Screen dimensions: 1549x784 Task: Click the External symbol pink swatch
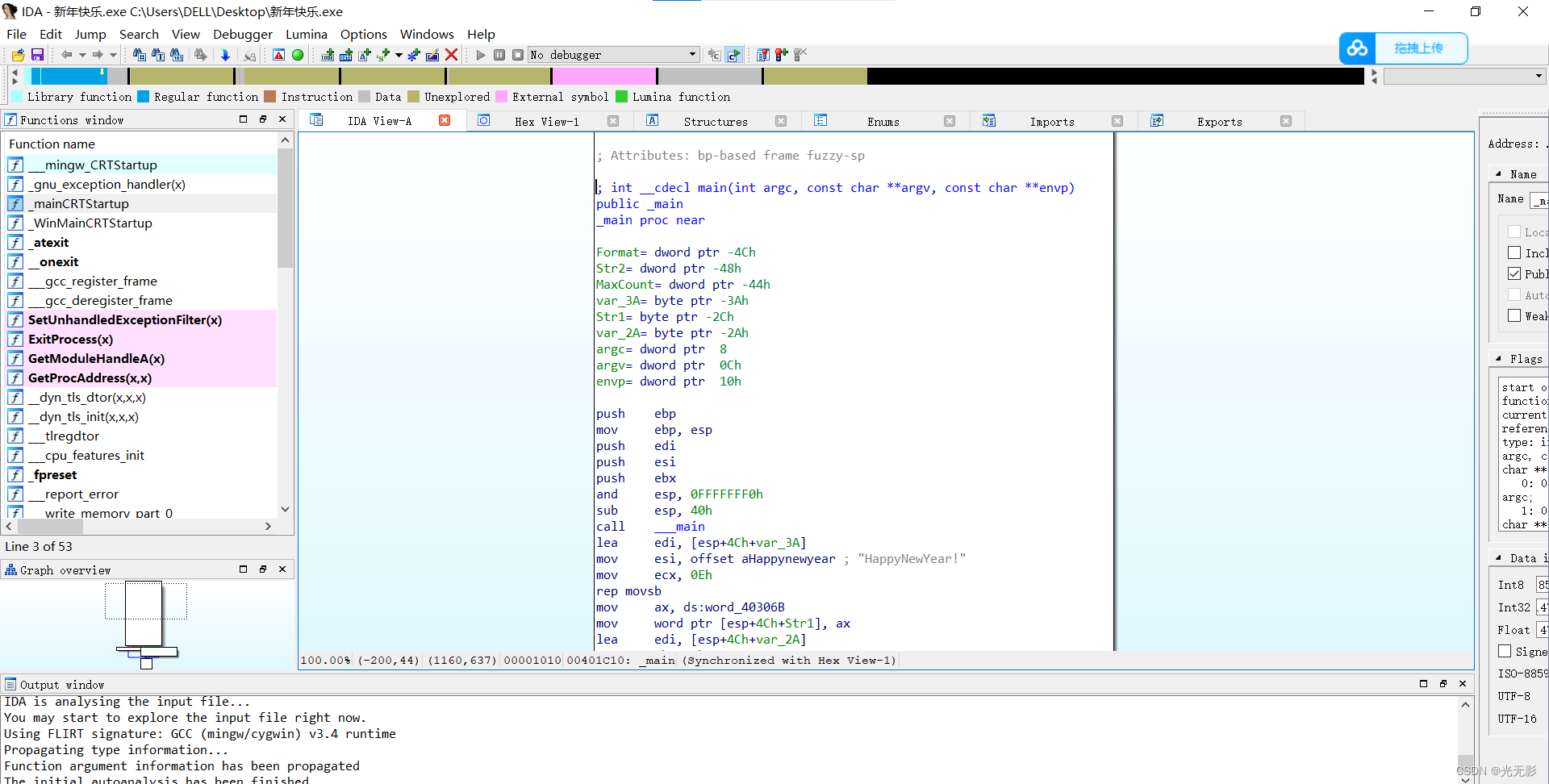(x=501, y=97)
